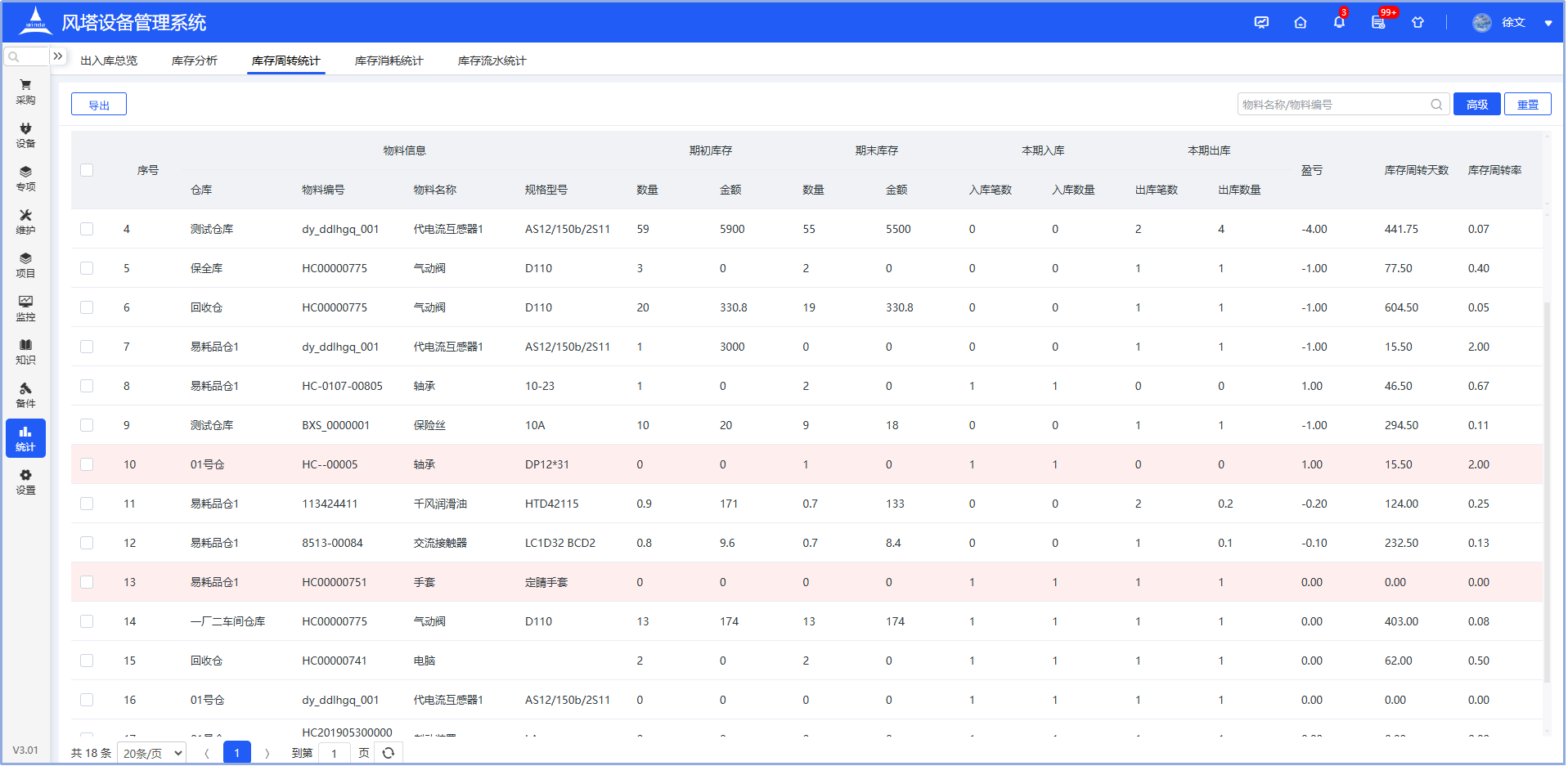1568x766 pixels.
Task: Open the home icon in the top bar
Action: [x=1300, y=22]
